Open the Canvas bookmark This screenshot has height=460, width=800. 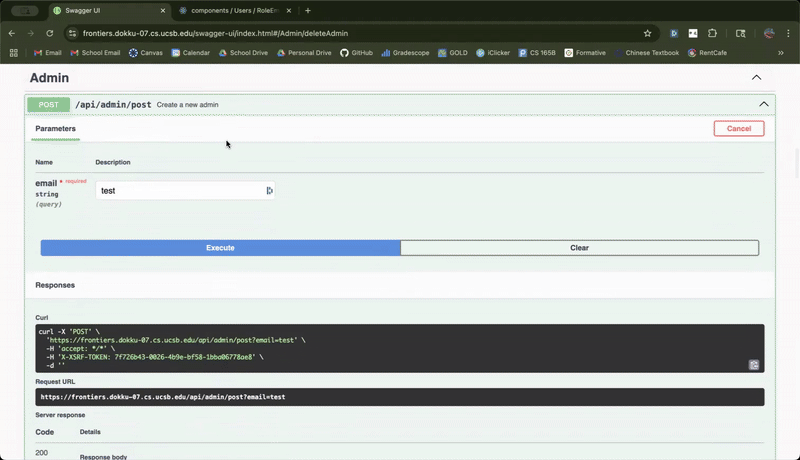point(146,53)
